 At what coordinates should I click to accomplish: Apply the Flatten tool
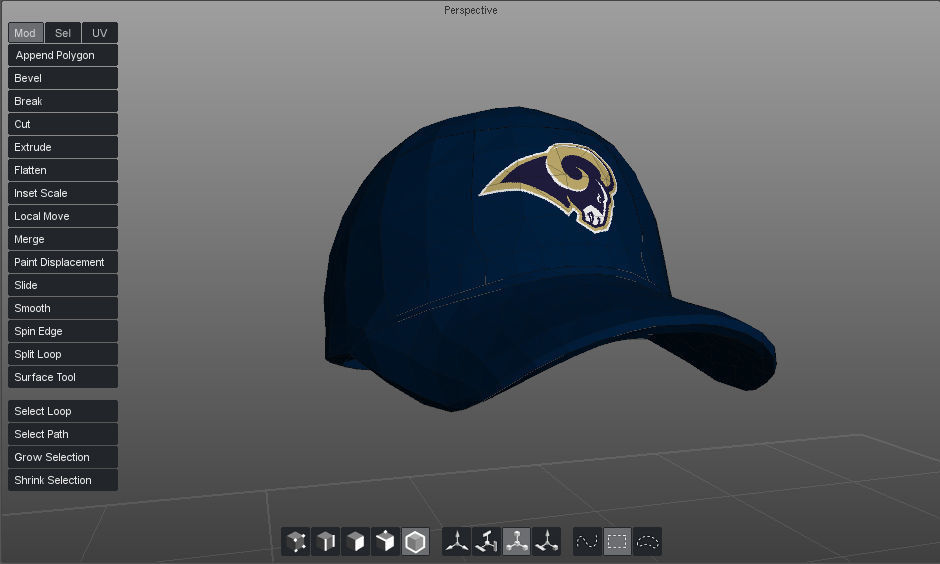point(63,170)
